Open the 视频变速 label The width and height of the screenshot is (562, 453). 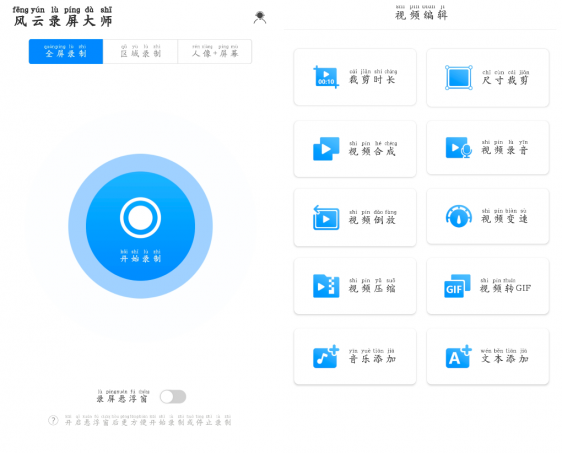[505, 216]
